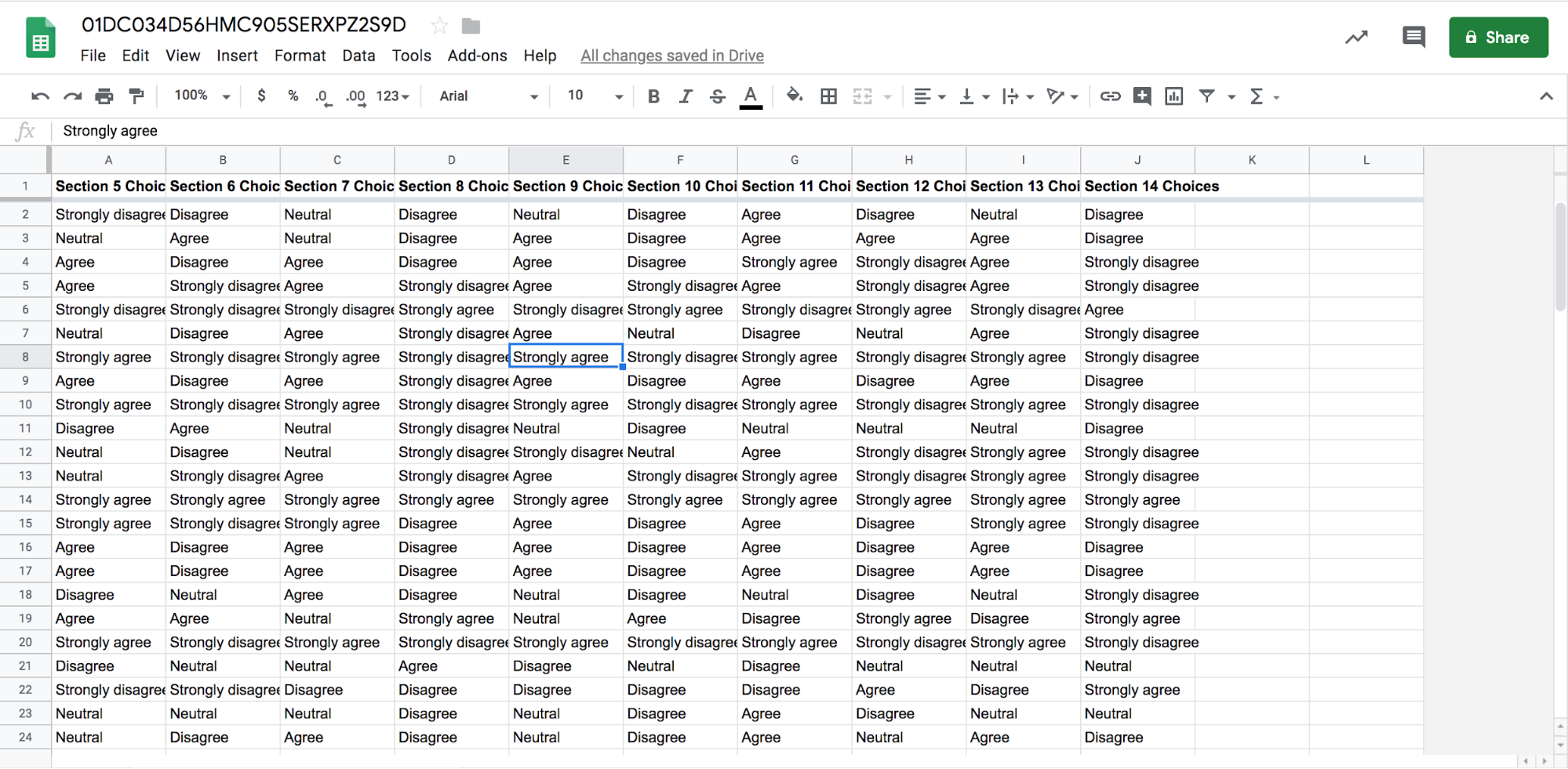Viewport: 1568px width, 769px height.
Task: Open the Borders grid icon
Action: (x=828, y=96)
